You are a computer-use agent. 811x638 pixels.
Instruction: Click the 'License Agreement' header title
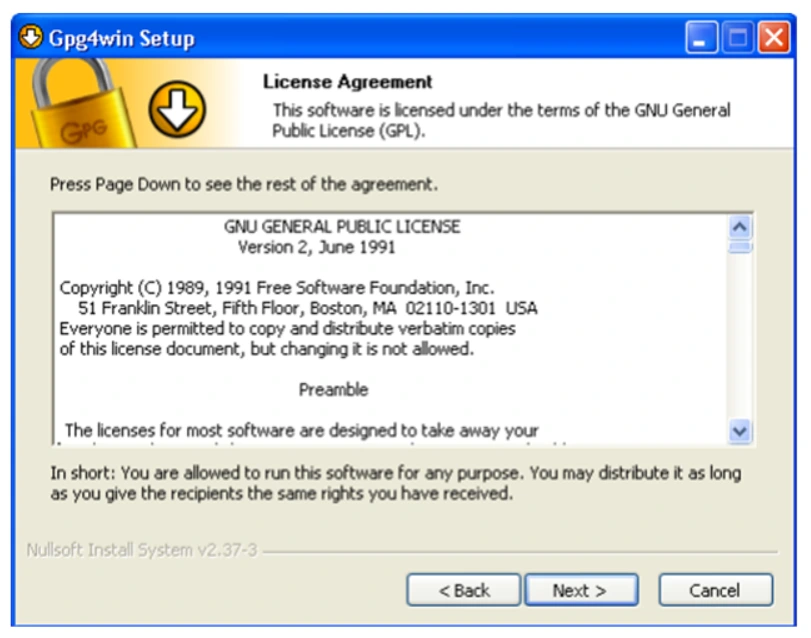tap(347, 82)
